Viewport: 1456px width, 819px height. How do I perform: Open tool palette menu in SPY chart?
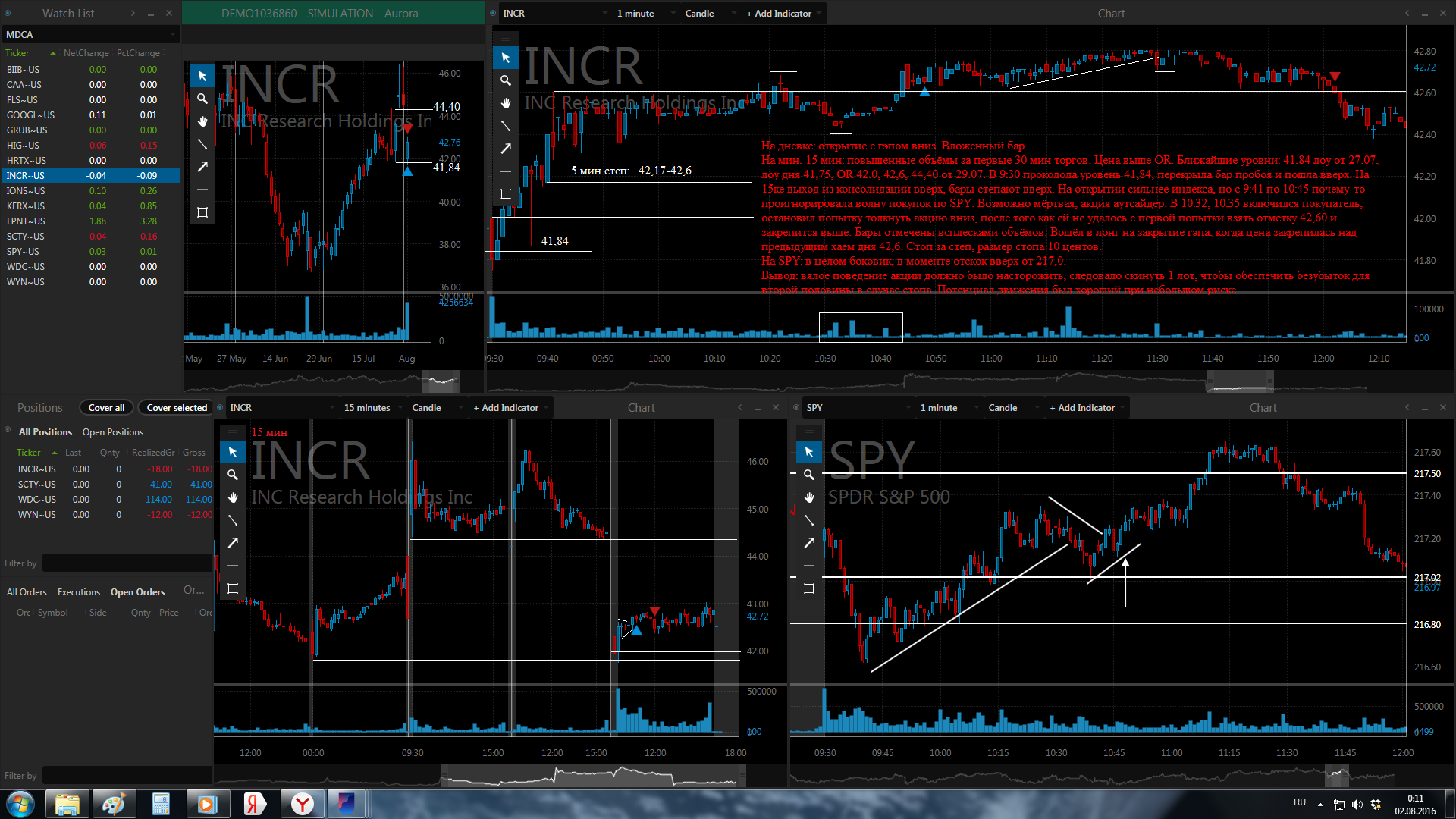coord(809,431)
